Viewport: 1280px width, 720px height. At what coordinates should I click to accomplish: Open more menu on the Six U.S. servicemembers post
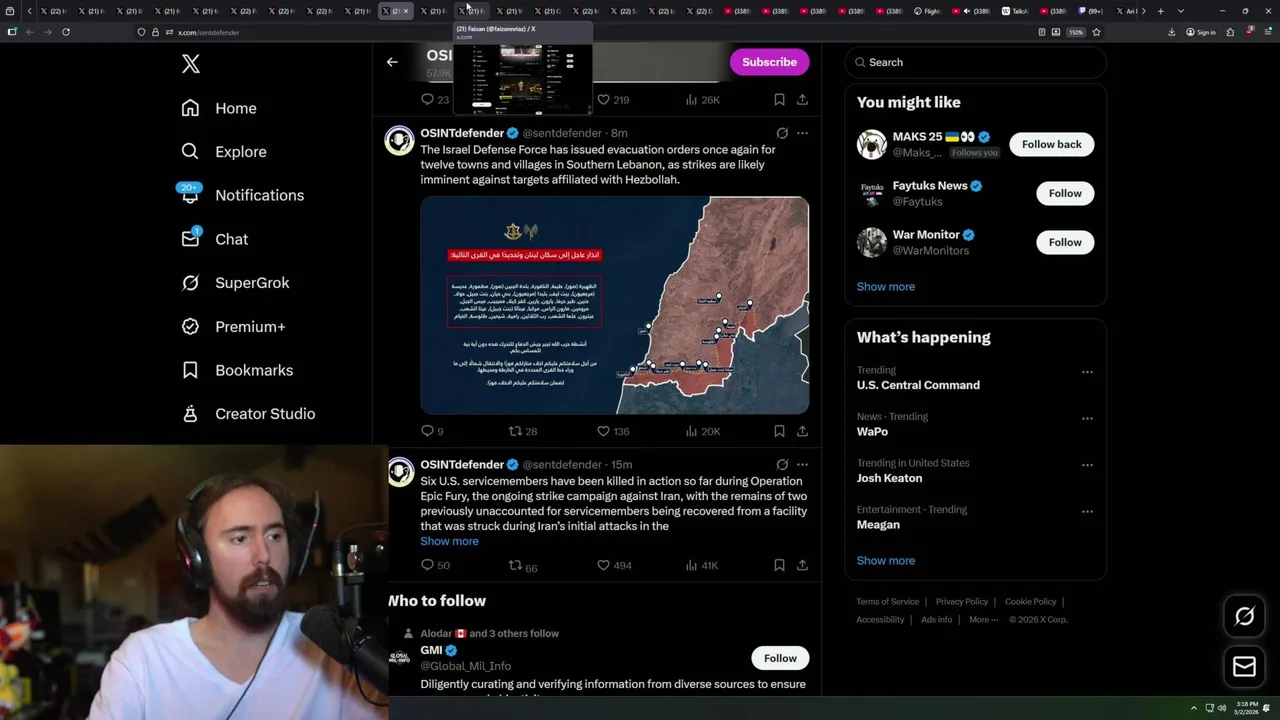pos(802,464)
